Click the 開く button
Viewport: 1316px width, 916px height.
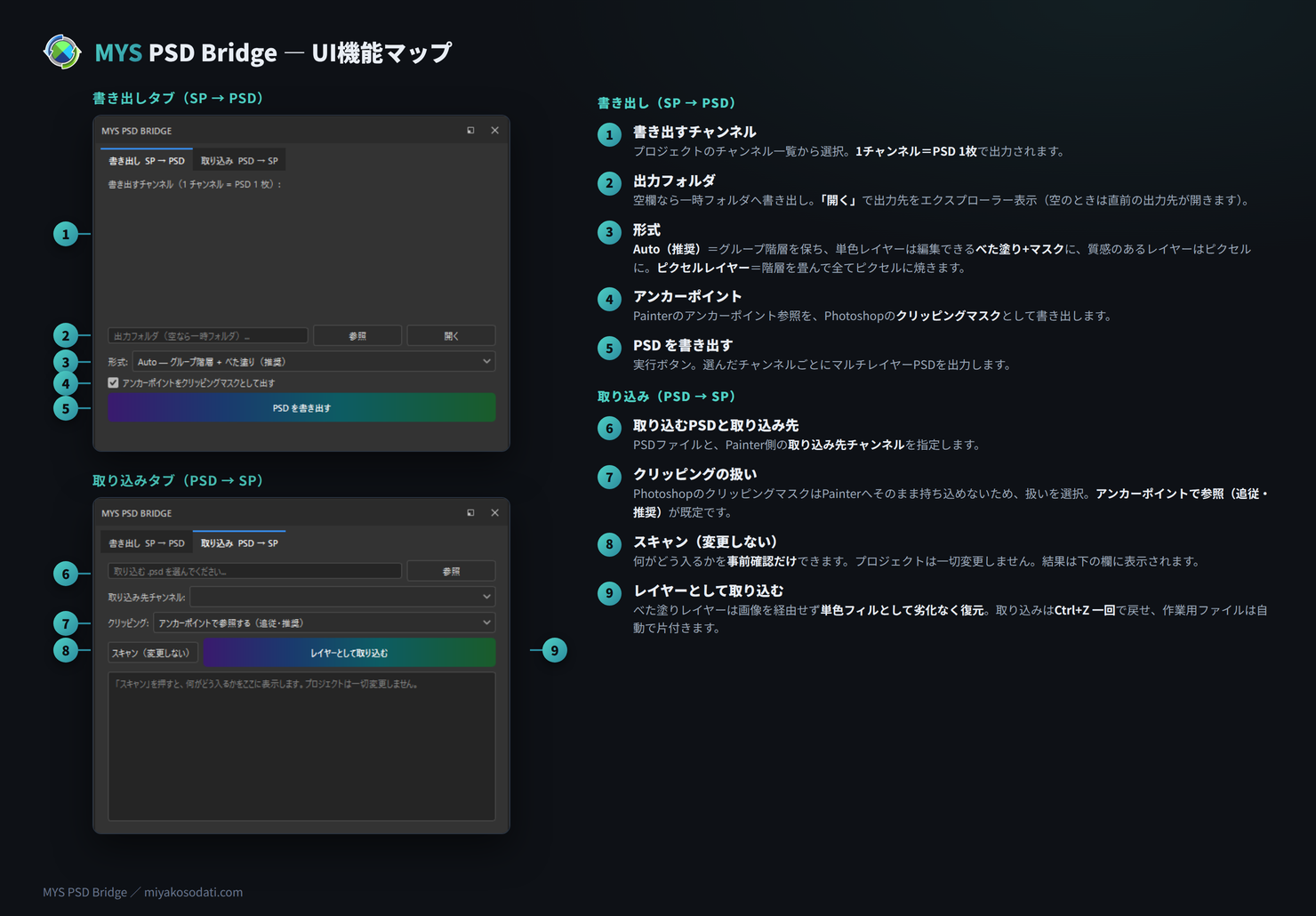(x=452, y=336)
